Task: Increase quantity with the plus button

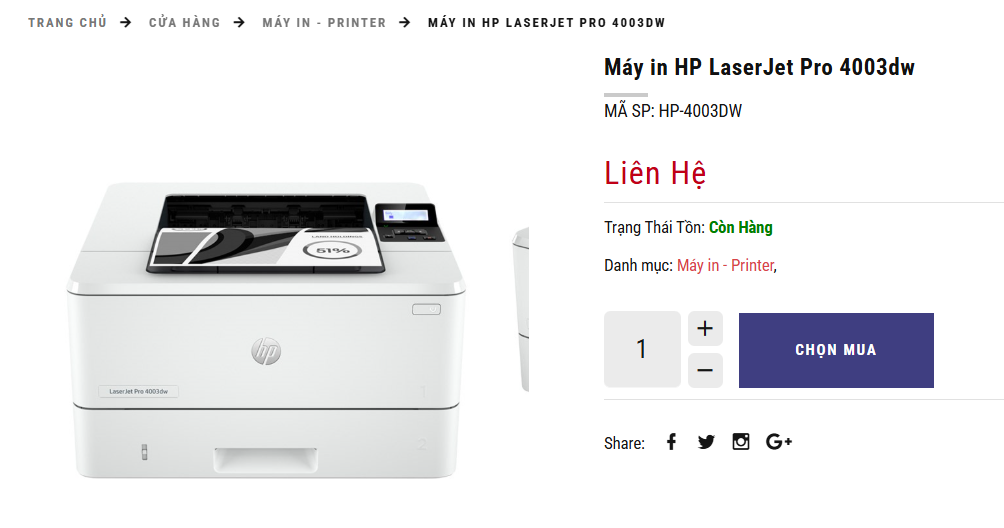Action: click(x=705, y=328)
